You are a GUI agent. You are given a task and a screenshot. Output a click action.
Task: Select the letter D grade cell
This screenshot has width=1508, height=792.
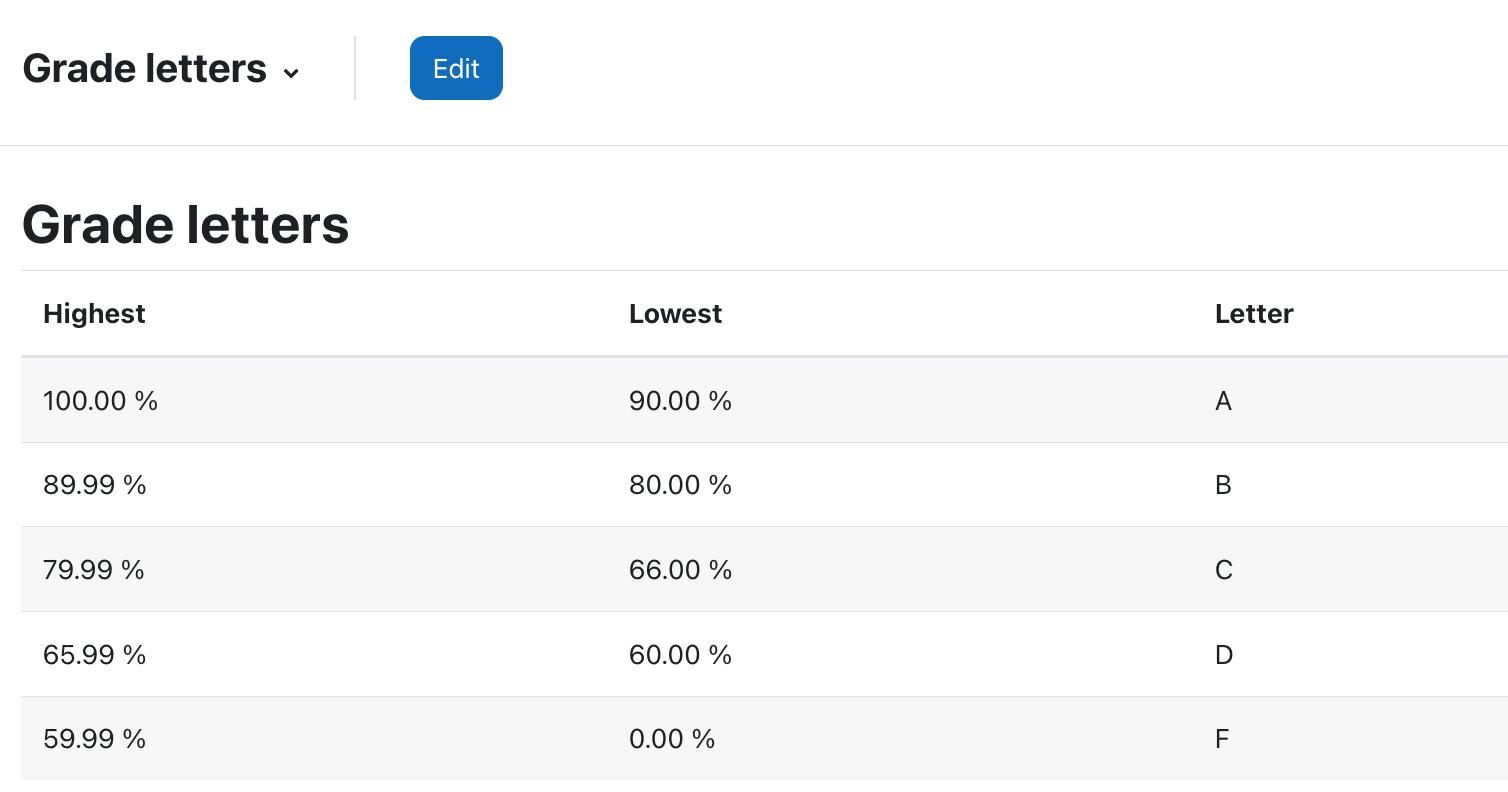(1223, 655)
